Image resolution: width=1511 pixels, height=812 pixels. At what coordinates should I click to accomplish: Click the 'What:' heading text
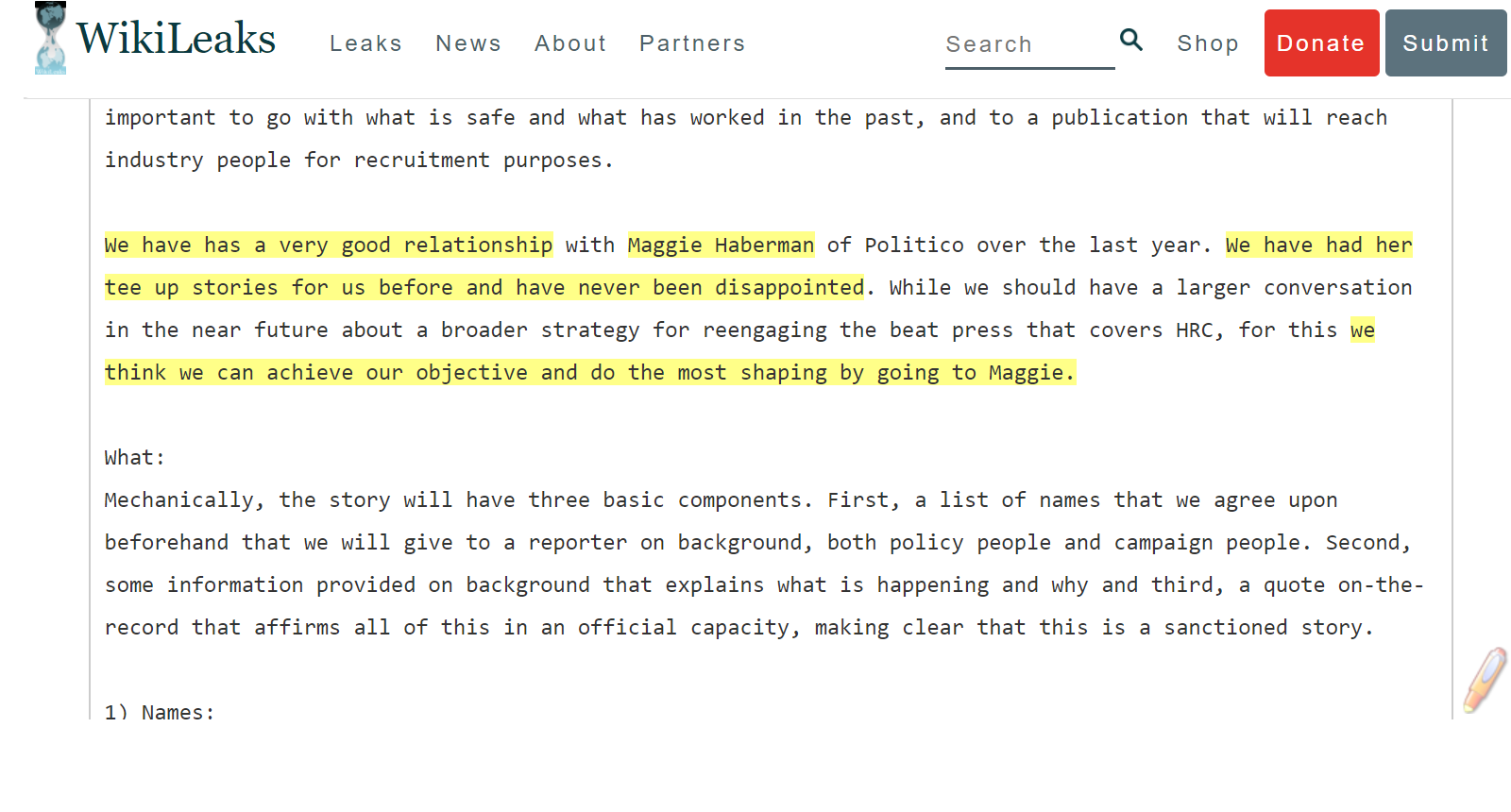coord(135,458)
